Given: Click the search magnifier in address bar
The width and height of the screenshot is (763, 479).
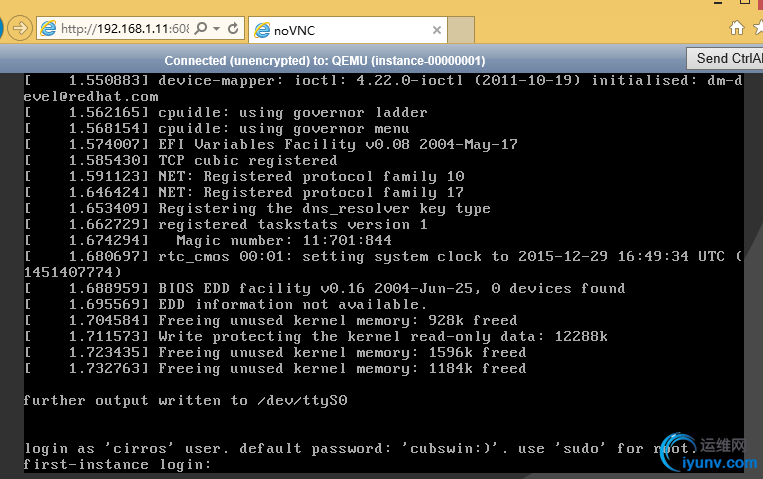Looking at the screenshot, I should tap(201, 29).
